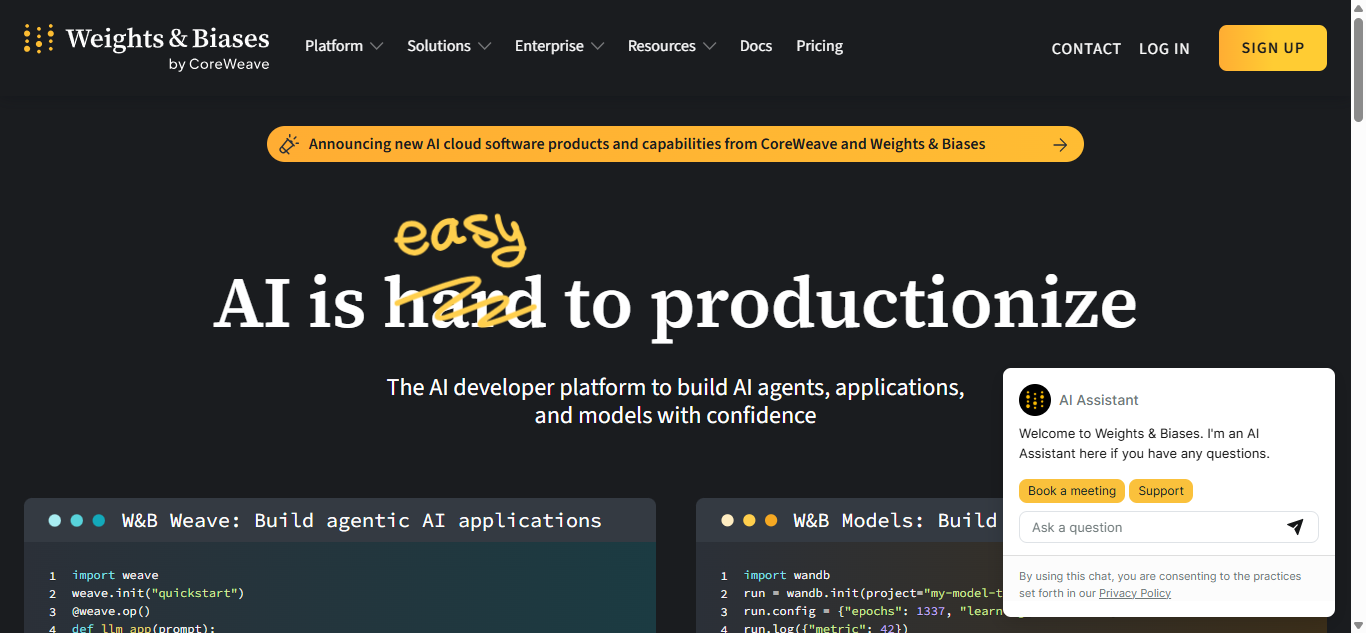The height and width of the screenshot is (633, 1366).
Task: Click the orange dot in Models code window
Action: (771, 520)
